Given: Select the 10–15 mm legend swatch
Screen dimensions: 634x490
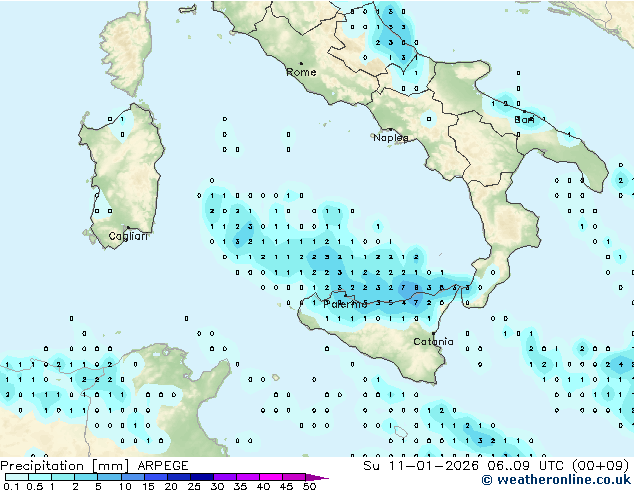Looking at the screenshot, I should pos(132,477).
